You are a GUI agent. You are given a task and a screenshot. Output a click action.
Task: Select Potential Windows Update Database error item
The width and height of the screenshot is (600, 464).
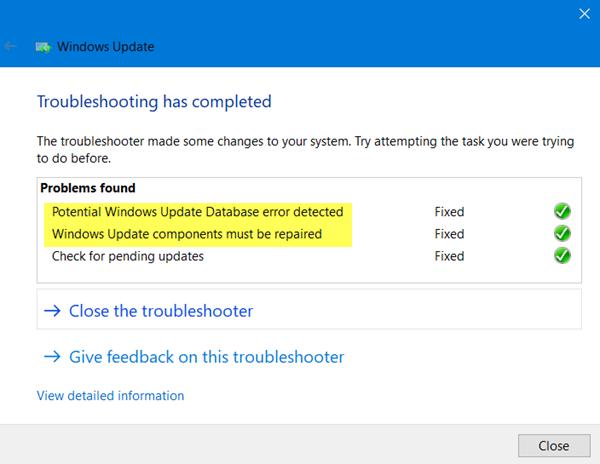pyautogui.click(x=197, y=212)
